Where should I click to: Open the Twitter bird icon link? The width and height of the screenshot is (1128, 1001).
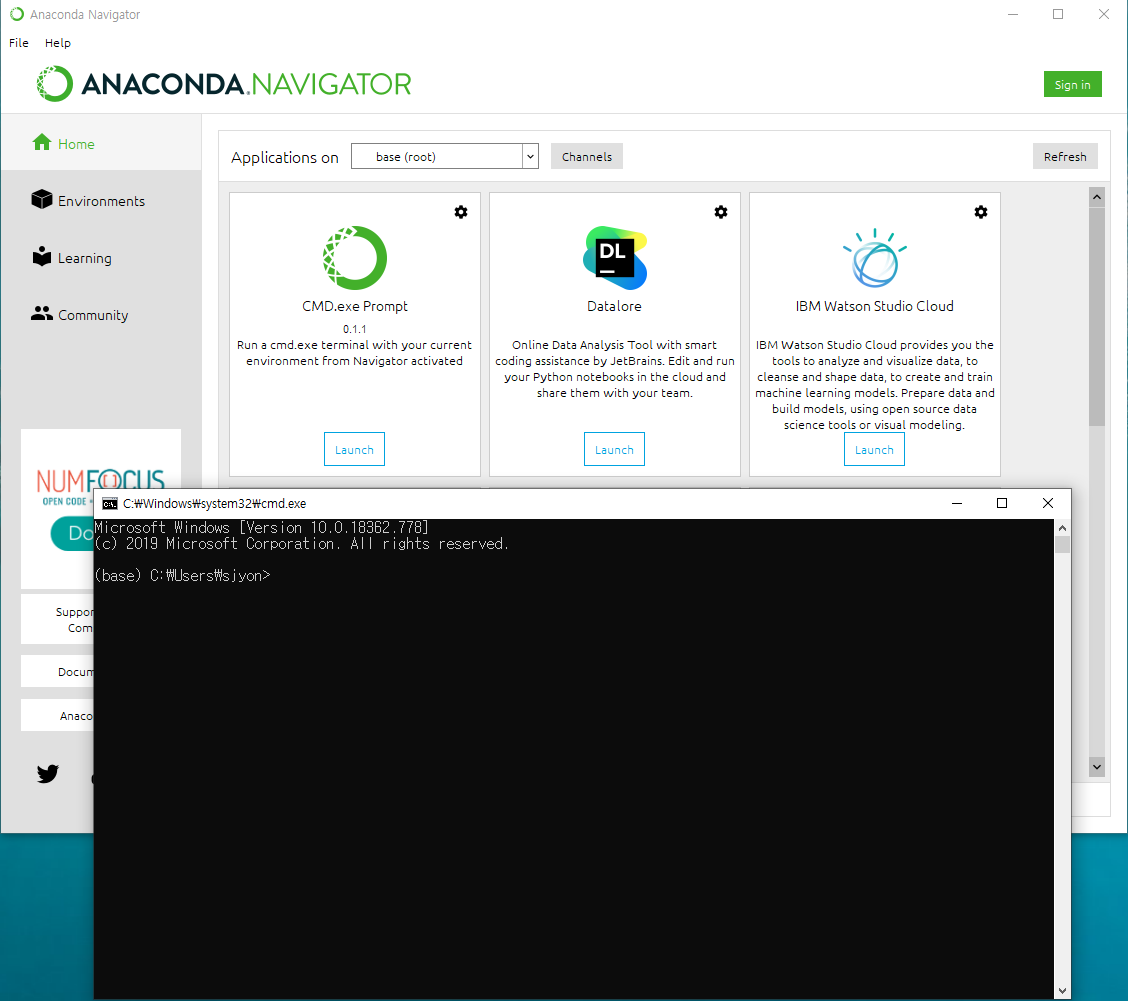click(x=47, y=774)
